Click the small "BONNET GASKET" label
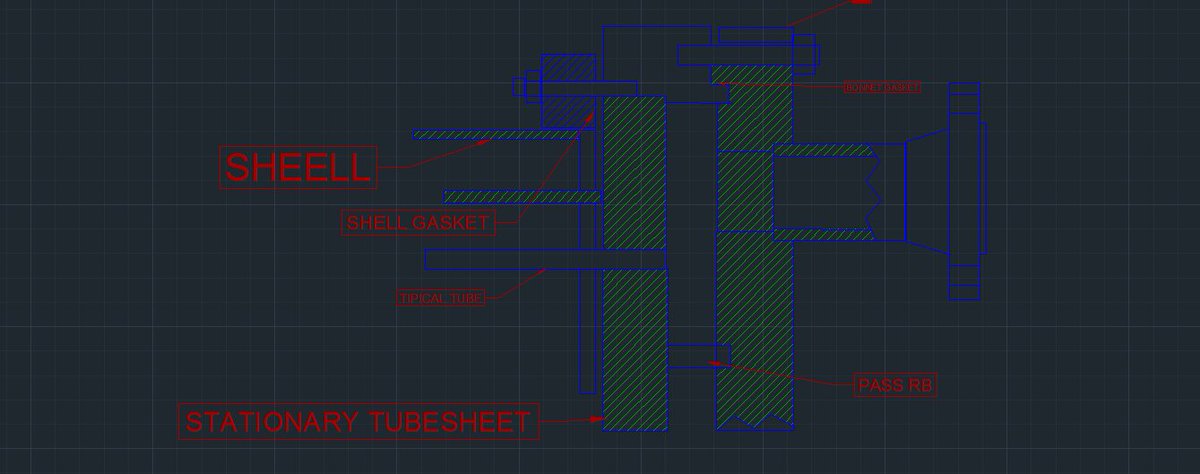1200x474 pixels. (x=882, y=87)
